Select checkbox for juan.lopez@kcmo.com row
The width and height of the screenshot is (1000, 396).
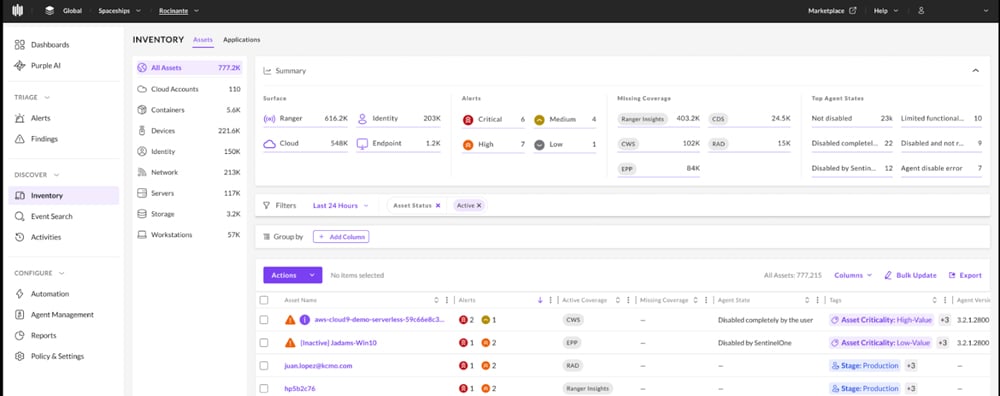point(264,365)
